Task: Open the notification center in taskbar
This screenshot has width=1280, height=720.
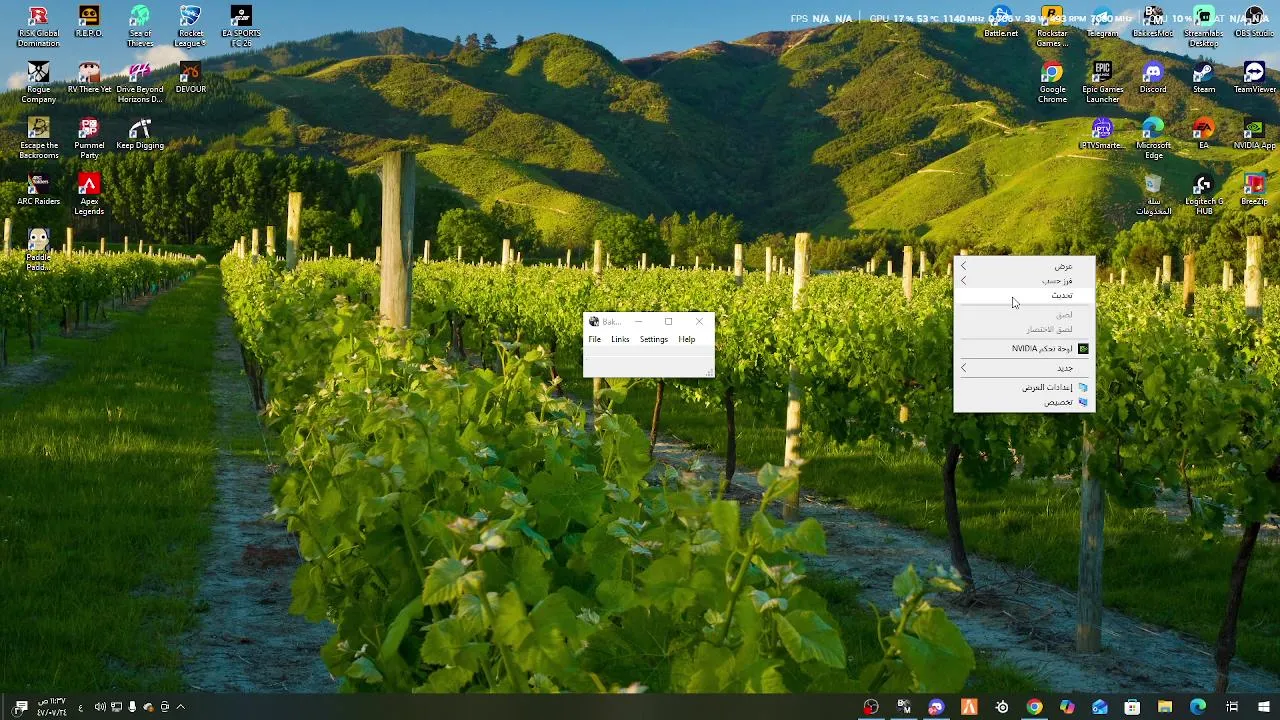Action: 20,707
